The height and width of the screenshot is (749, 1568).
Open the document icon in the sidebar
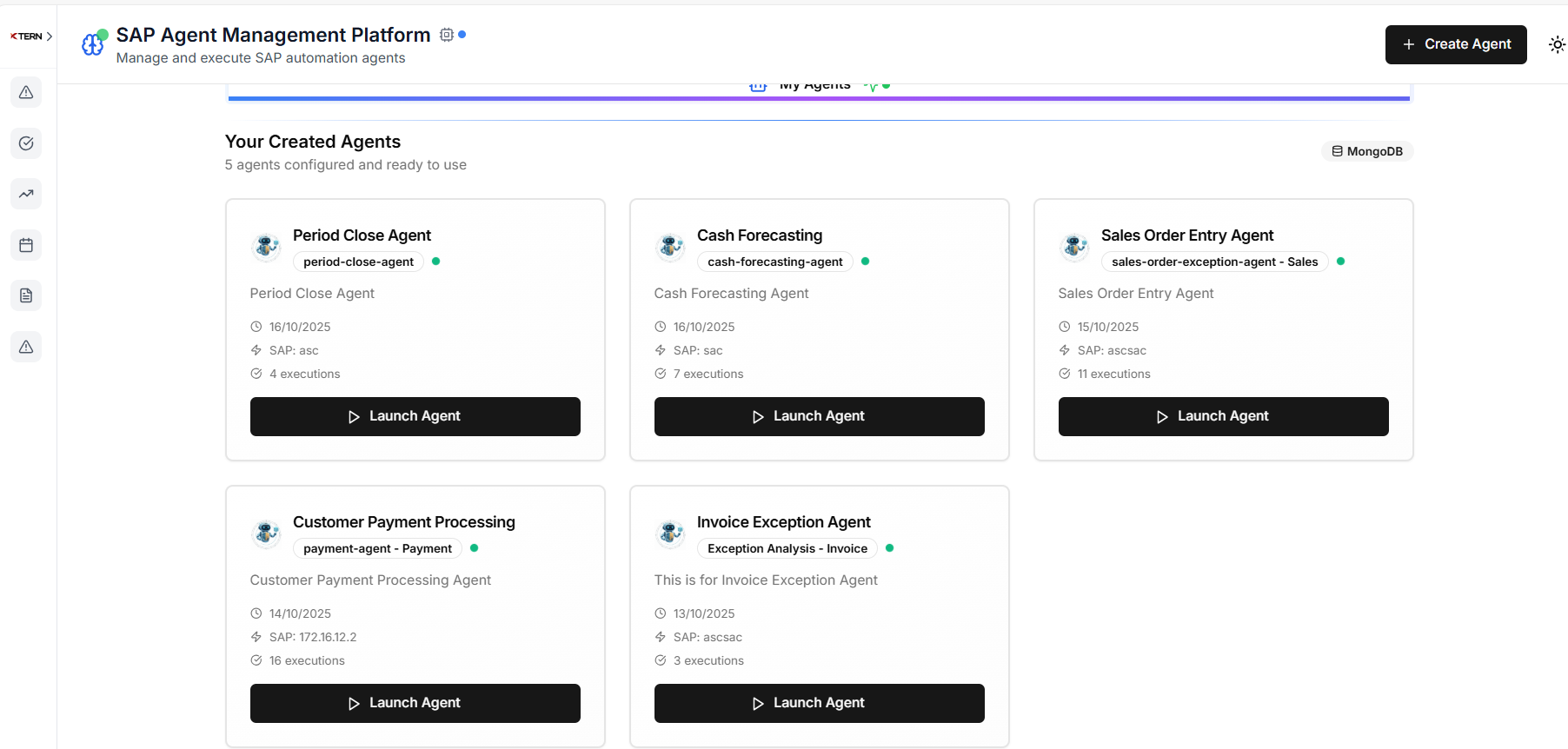pos(26,295)
